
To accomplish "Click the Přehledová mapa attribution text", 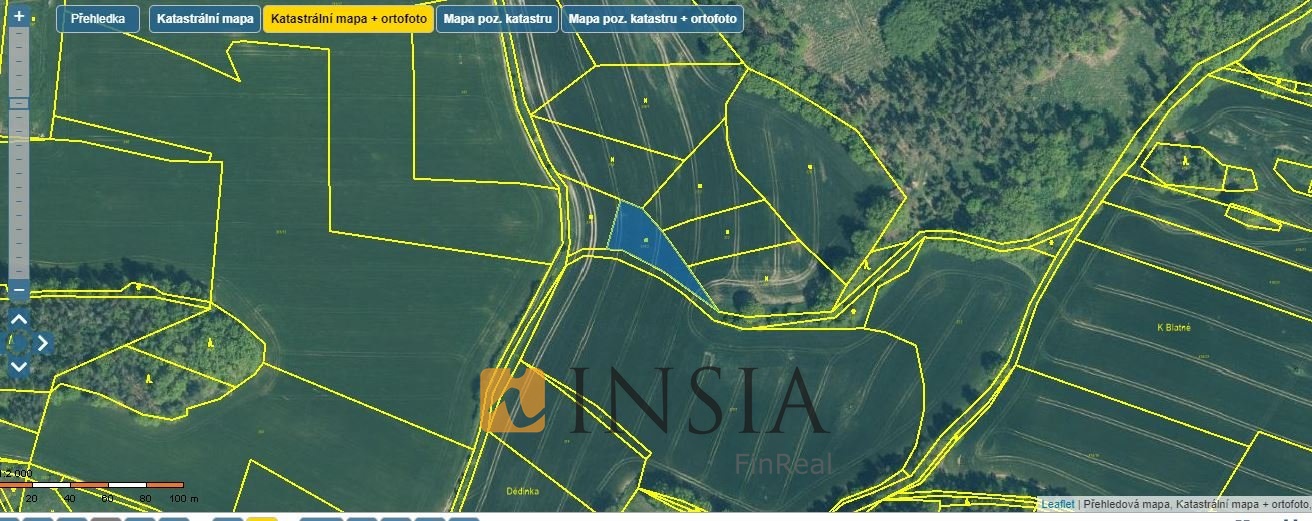I will click(x=1126, y=504).
